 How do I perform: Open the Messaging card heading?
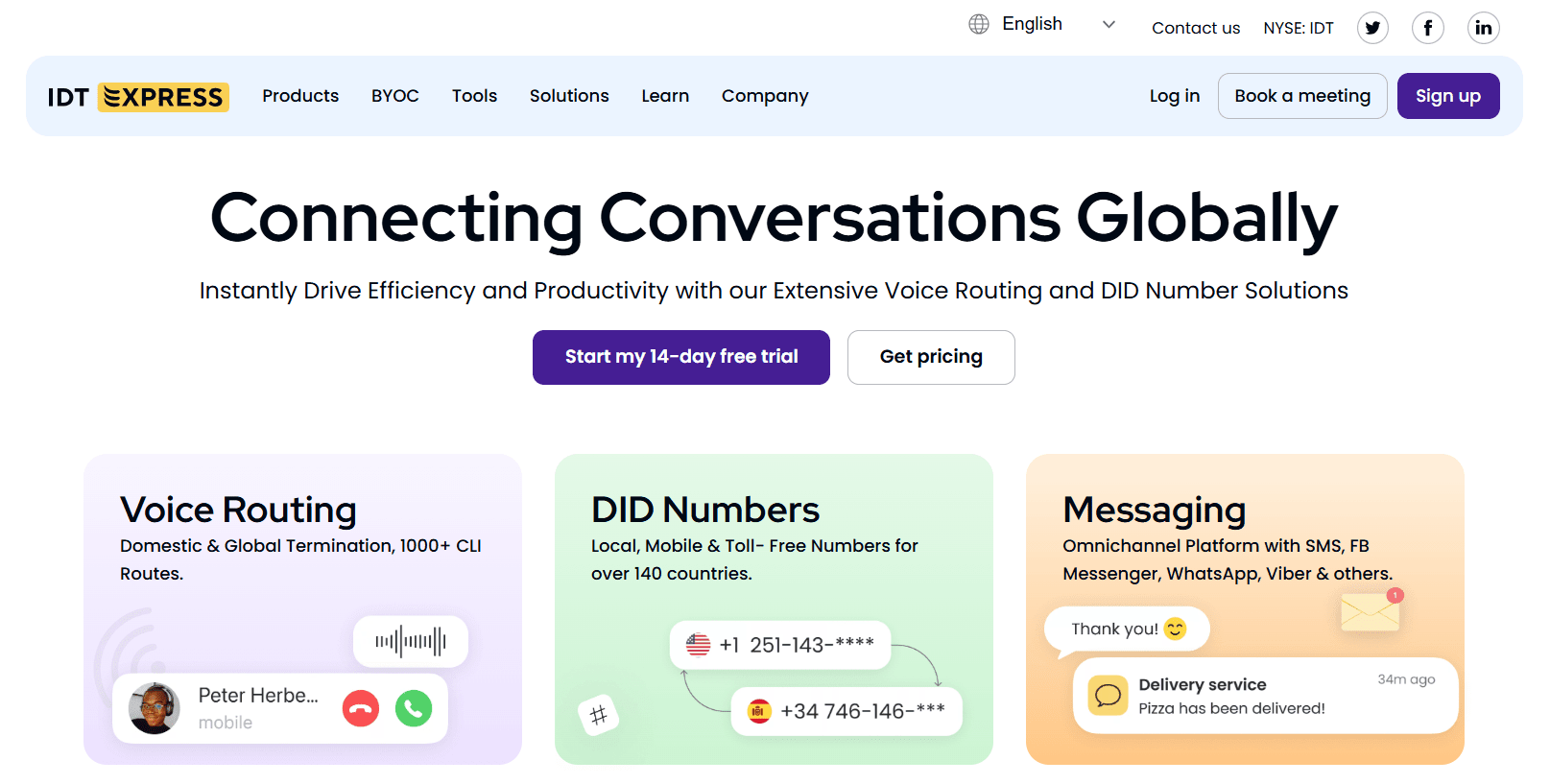pyautogui.click(x=1155, y=510)
